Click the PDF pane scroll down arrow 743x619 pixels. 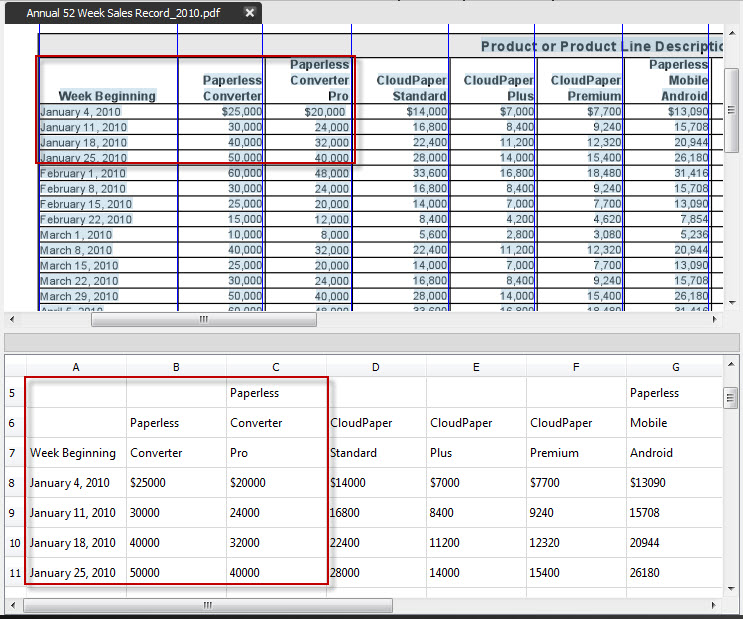[x=732, y=302]
